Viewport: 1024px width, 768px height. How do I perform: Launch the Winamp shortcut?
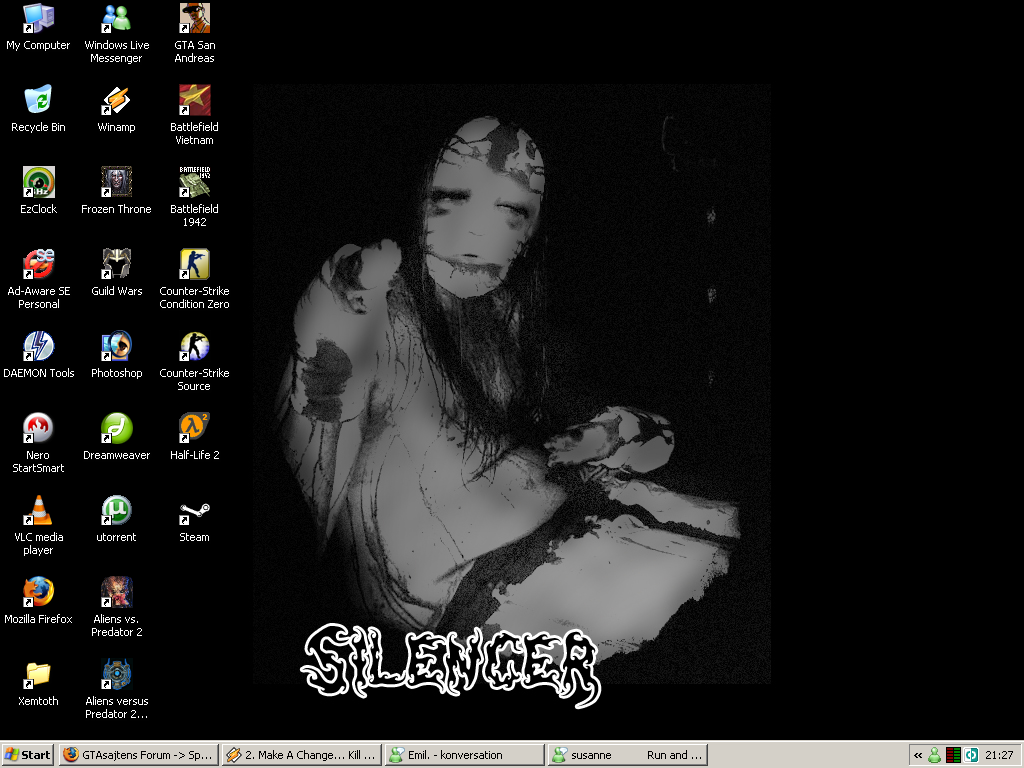[x=116, y=101]
